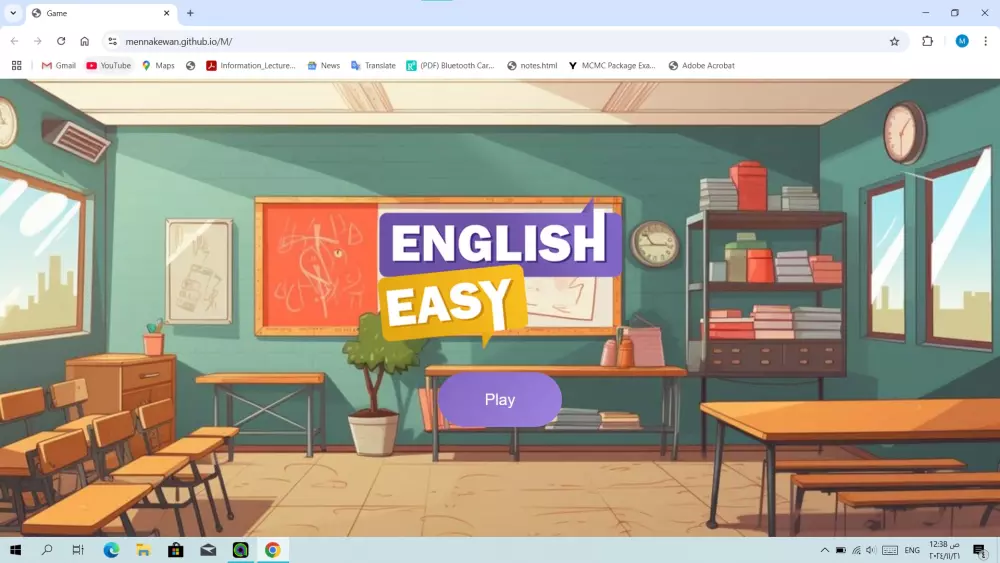Screen dimensions: 1000x563
Task: View site information icon in address bar
Action: [112, 41]
